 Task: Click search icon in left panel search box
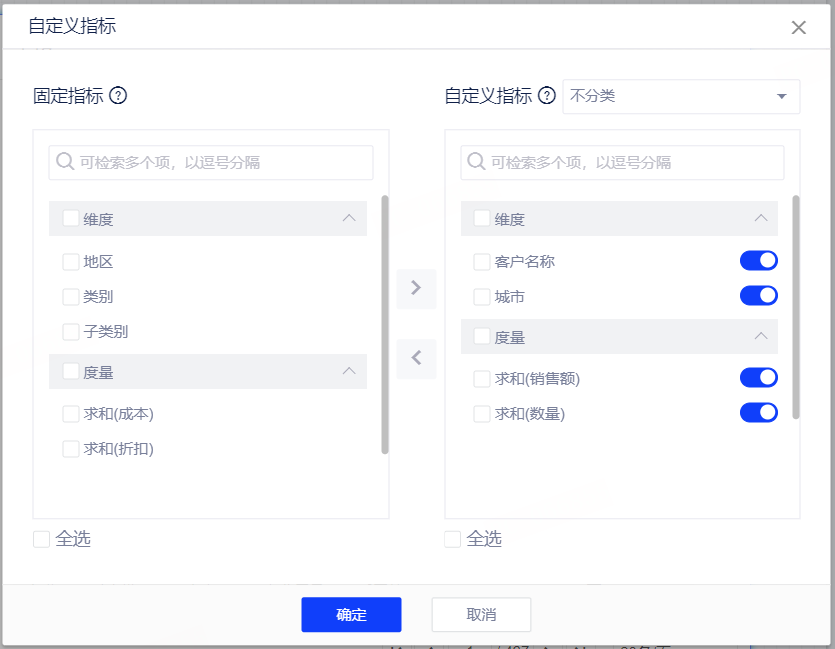tap(65, 162)
